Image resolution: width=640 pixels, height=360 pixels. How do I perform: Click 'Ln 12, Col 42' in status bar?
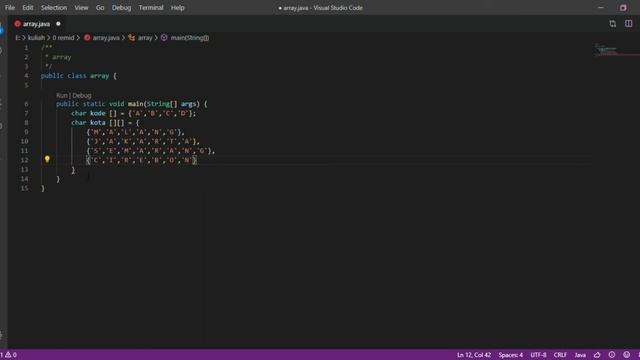474,355
